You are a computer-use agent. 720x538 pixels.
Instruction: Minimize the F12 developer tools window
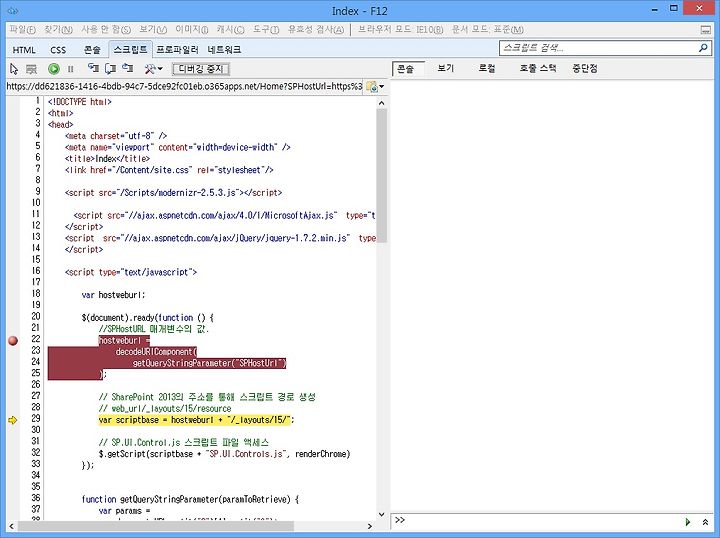[655, 9]
